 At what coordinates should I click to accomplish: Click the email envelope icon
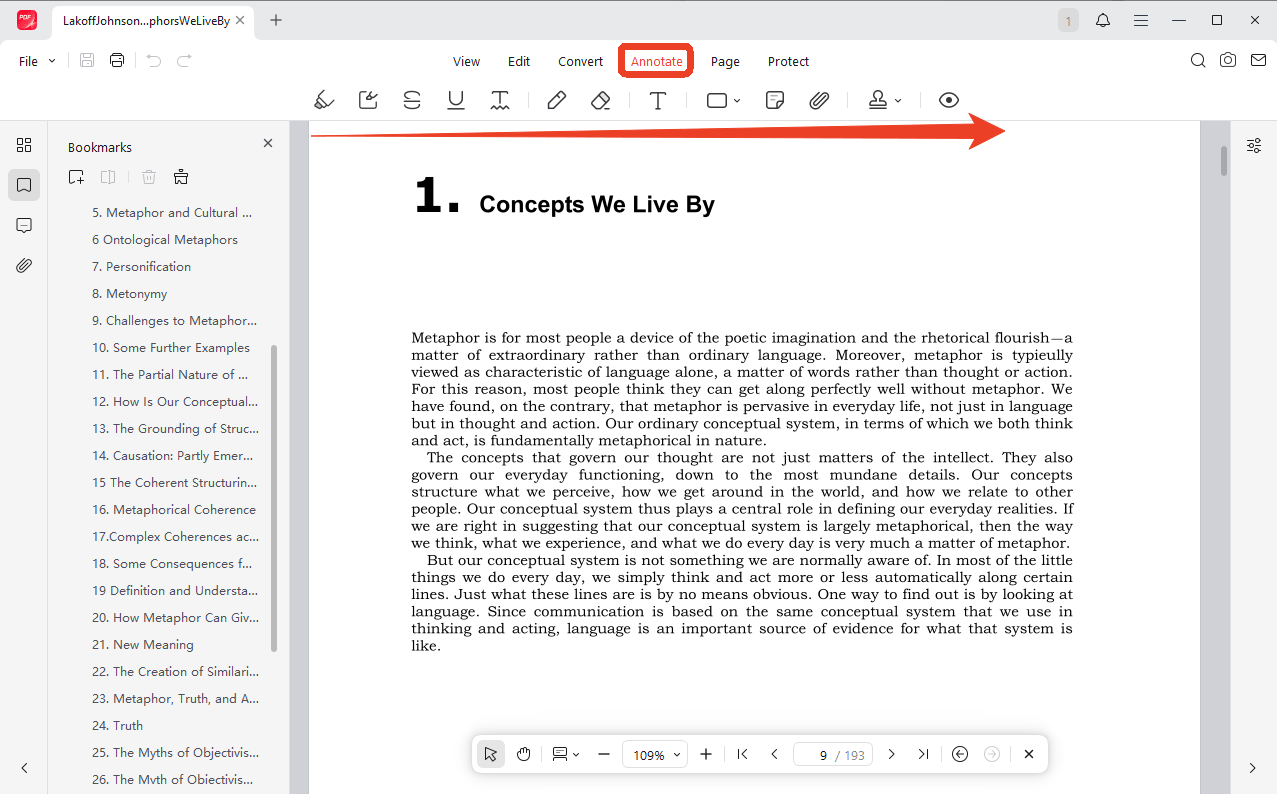1258,61
